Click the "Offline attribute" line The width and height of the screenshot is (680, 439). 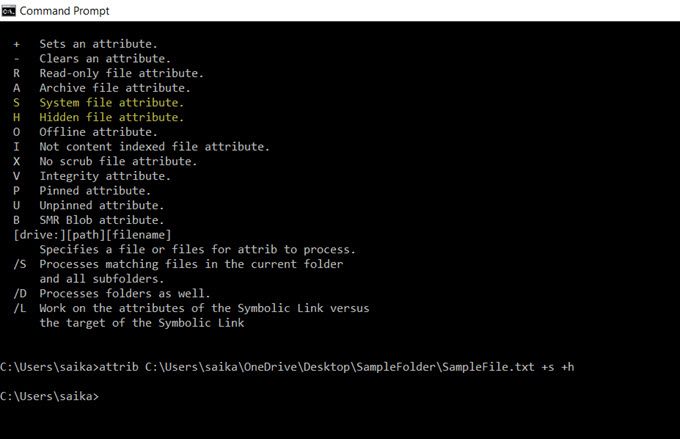pyautogui.click(x=98, y=132)
